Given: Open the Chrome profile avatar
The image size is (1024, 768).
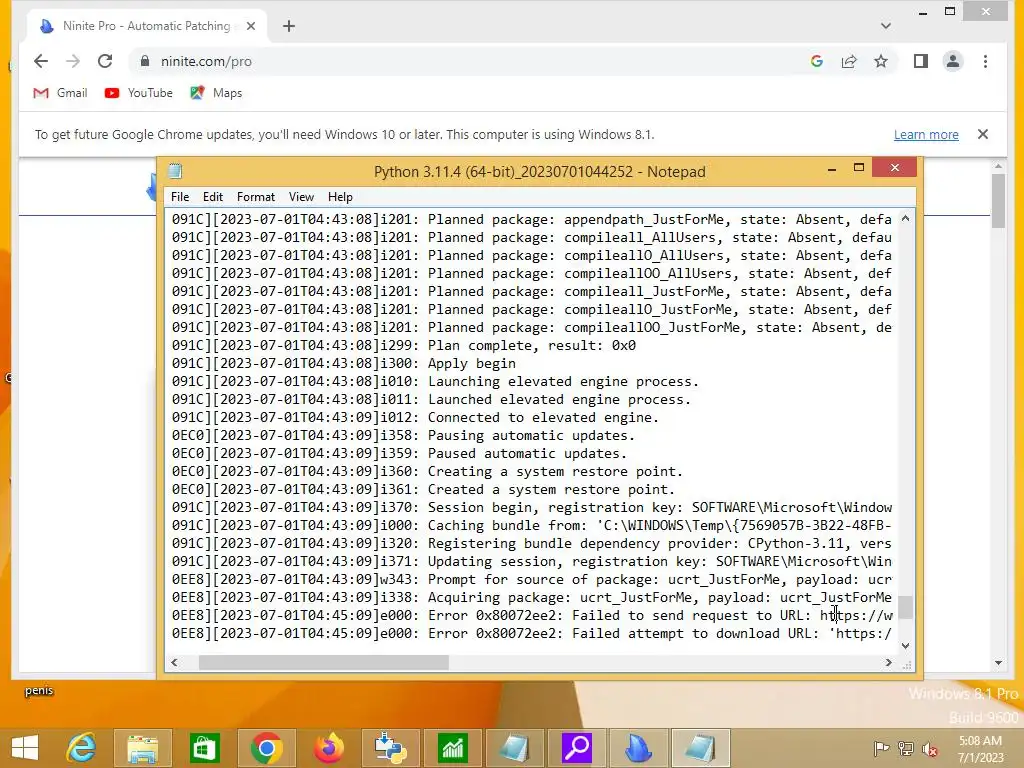Looking at the screenshot, I should click(953, 61).
